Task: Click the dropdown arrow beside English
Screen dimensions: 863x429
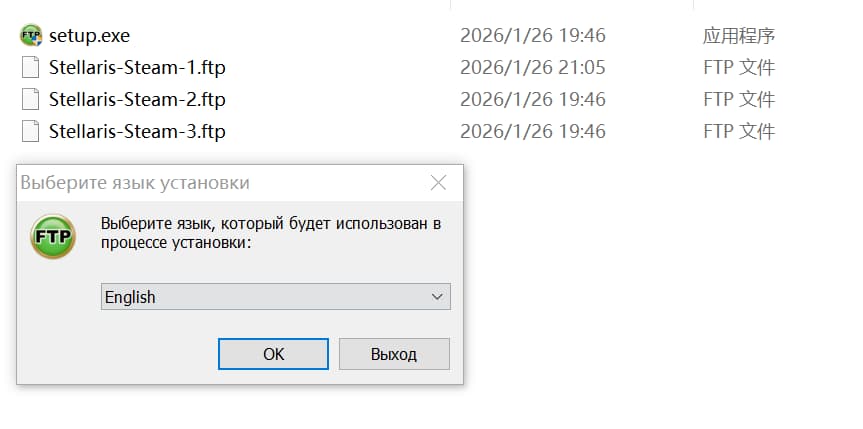Action: click(436, 297)
